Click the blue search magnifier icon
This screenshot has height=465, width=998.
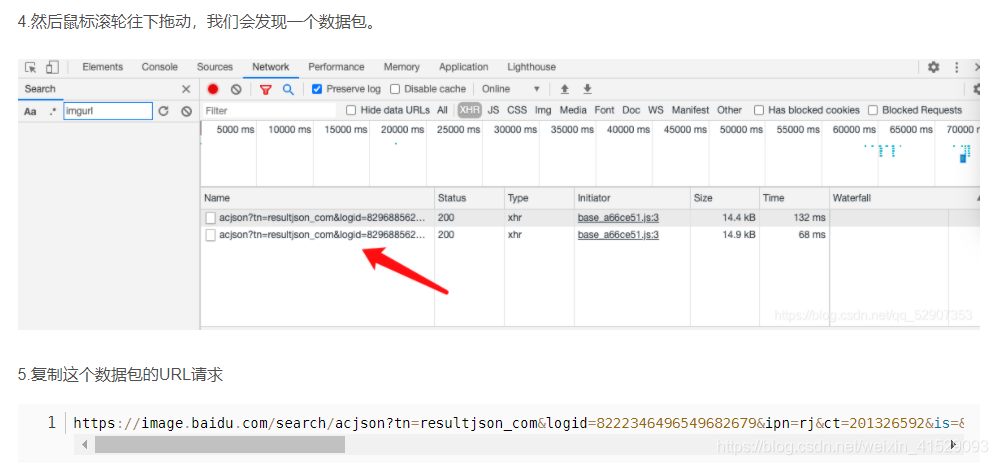click(x=288, y=89)
